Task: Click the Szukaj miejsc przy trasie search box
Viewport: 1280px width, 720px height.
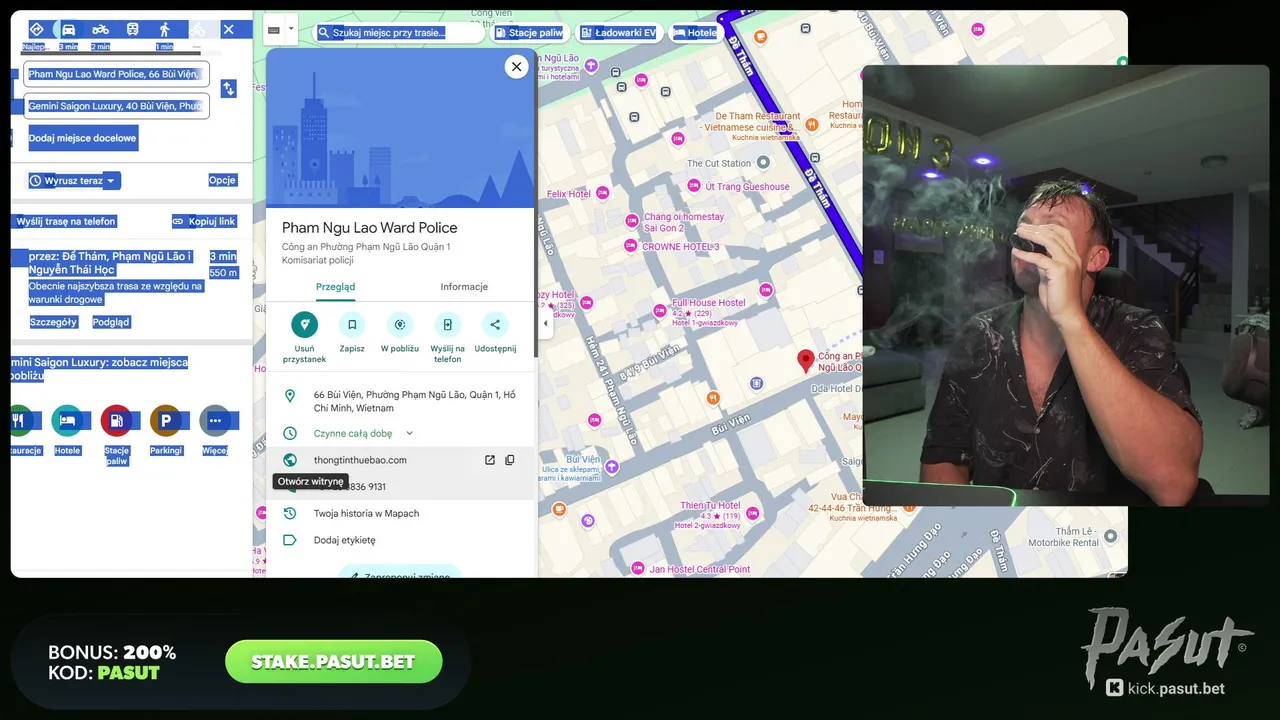Action: point(398,32)
